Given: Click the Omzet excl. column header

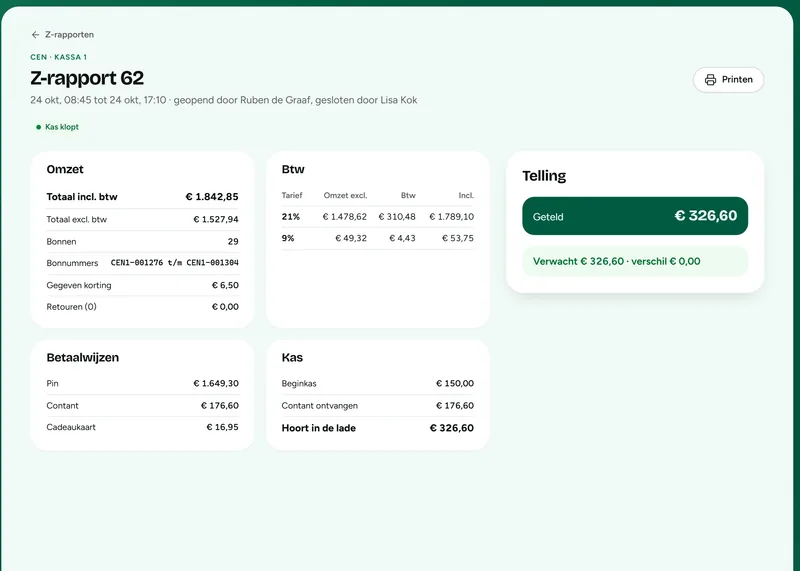Looking at the screenshot, I should (x=345, y=195).
